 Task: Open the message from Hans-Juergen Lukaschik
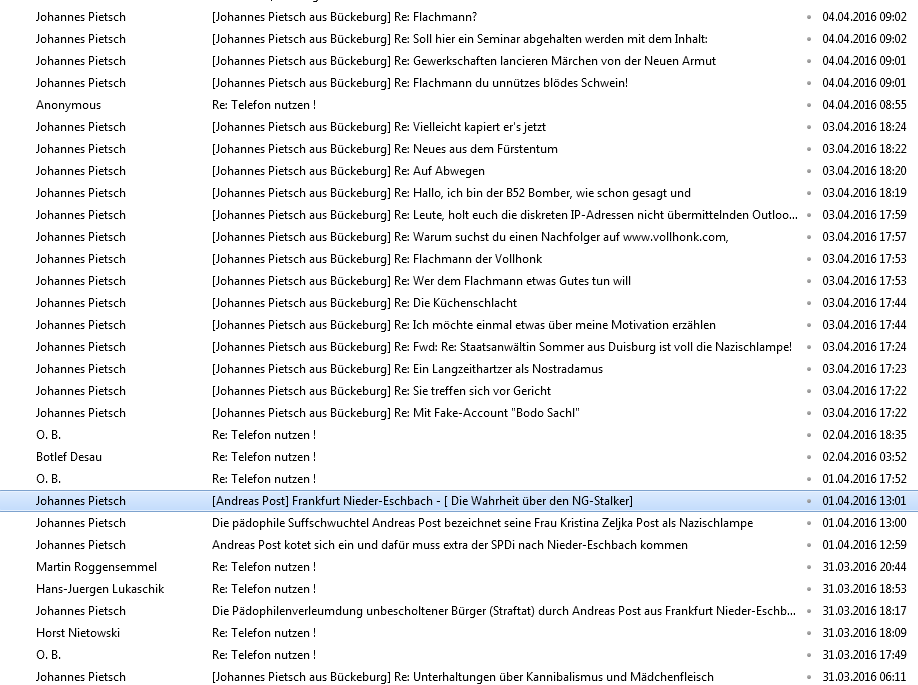click(x=459, y=589)
